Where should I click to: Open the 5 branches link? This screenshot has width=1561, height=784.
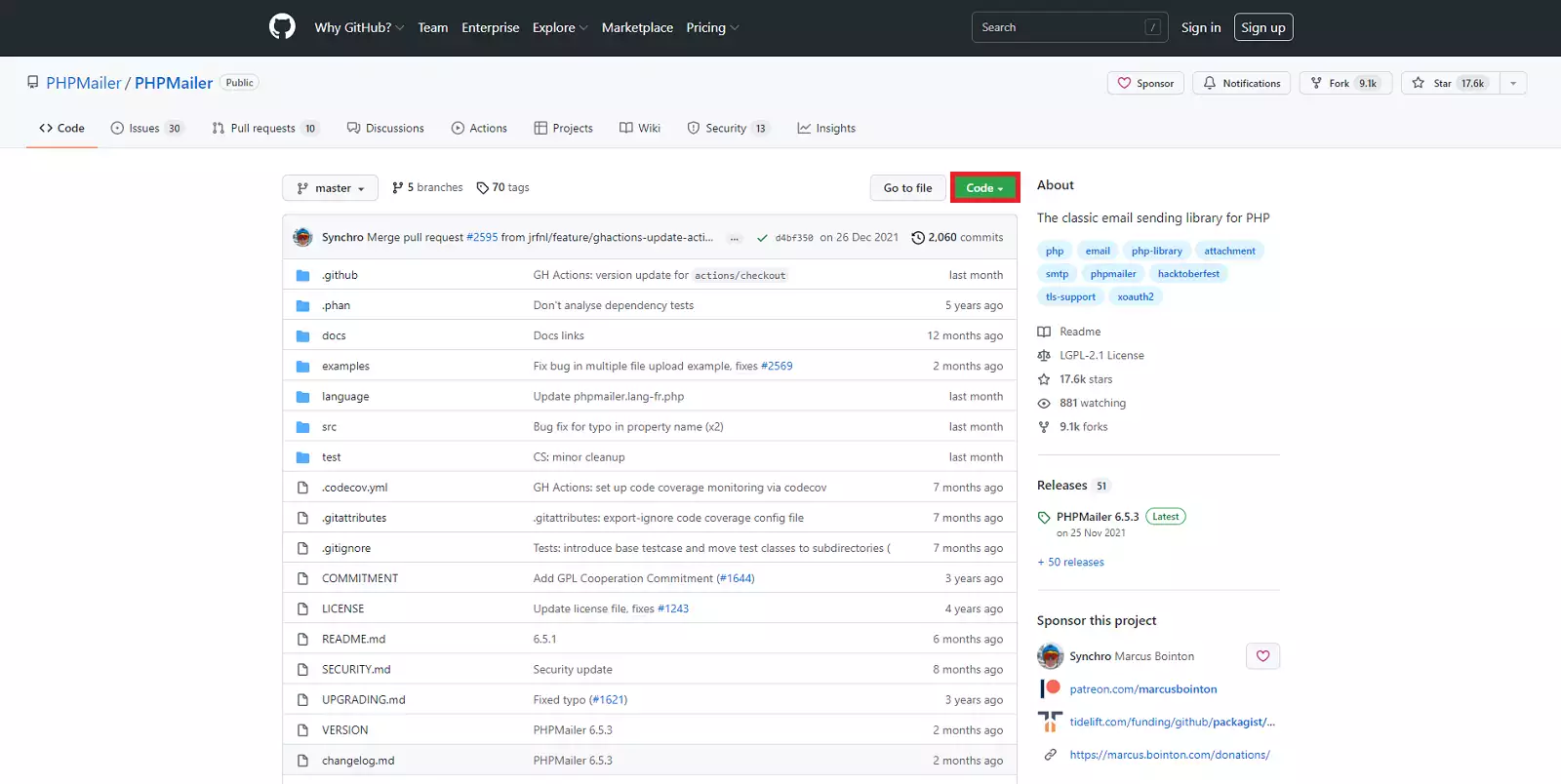point(427,187)
